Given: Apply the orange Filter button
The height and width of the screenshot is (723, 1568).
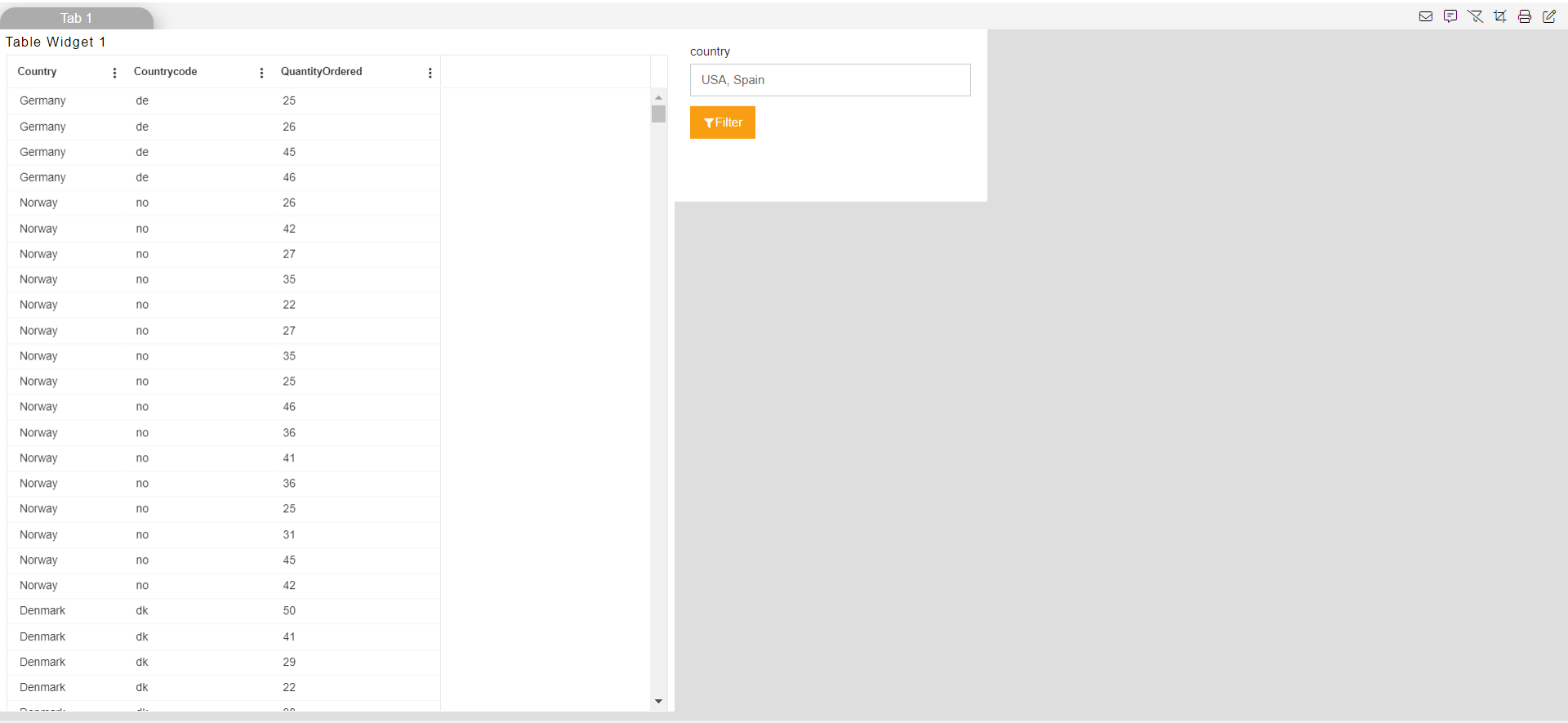Looking at the screenshot, I should pyautogui.click(x=723, y=123).
